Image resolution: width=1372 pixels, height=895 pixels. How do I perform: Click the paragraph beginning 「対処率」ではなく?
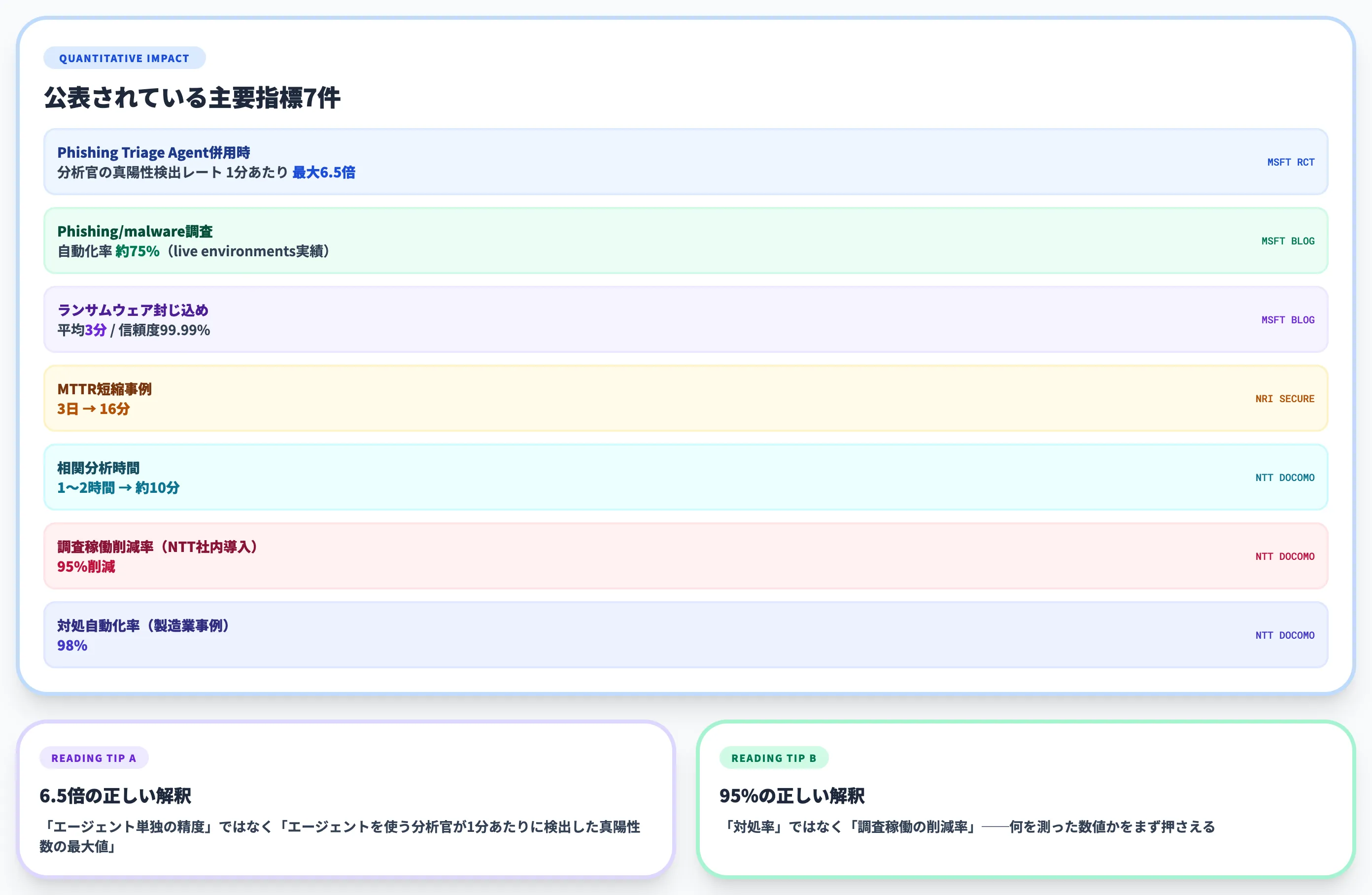[x=967, y=827]
